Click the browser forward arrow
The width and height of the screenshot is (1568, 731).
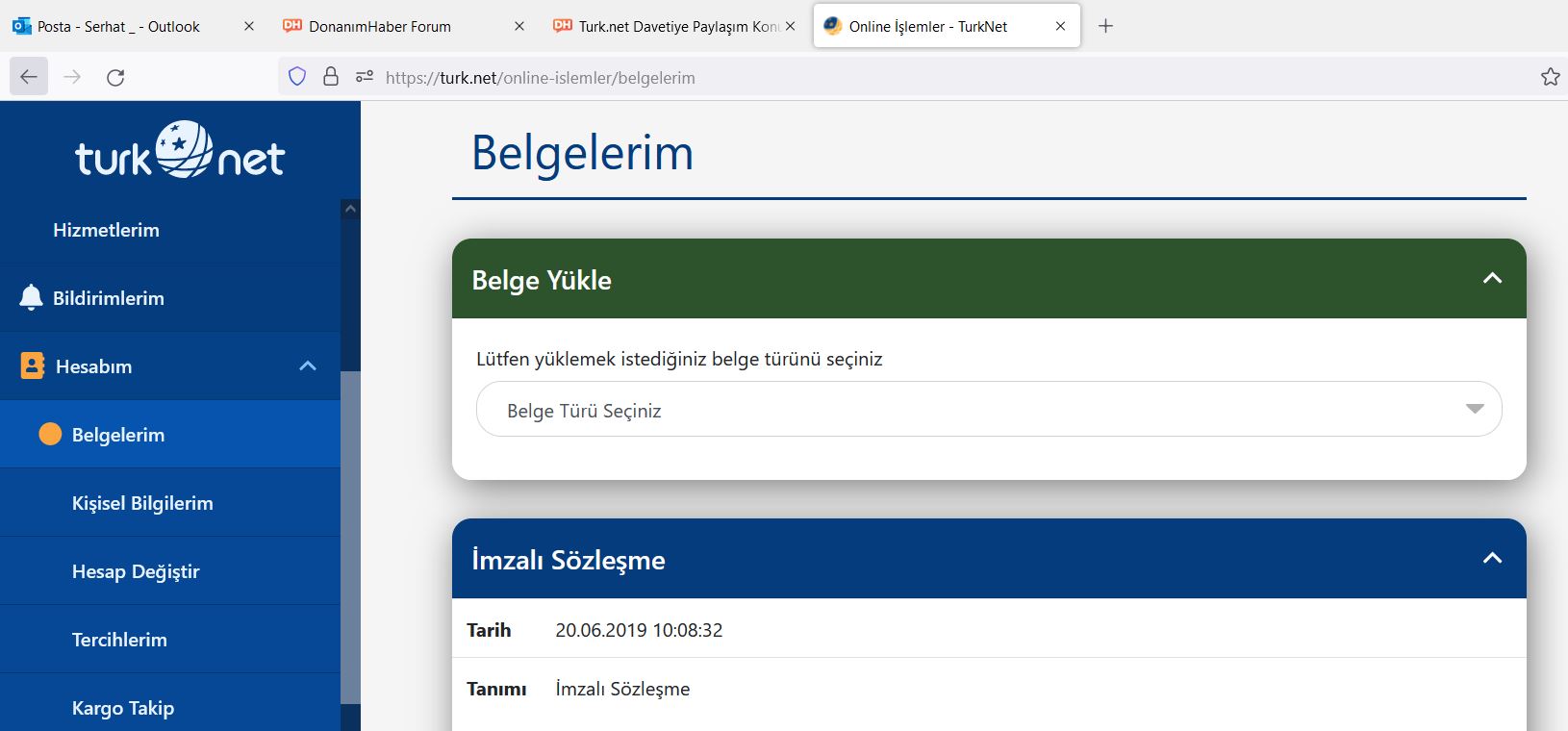(72, 77)
